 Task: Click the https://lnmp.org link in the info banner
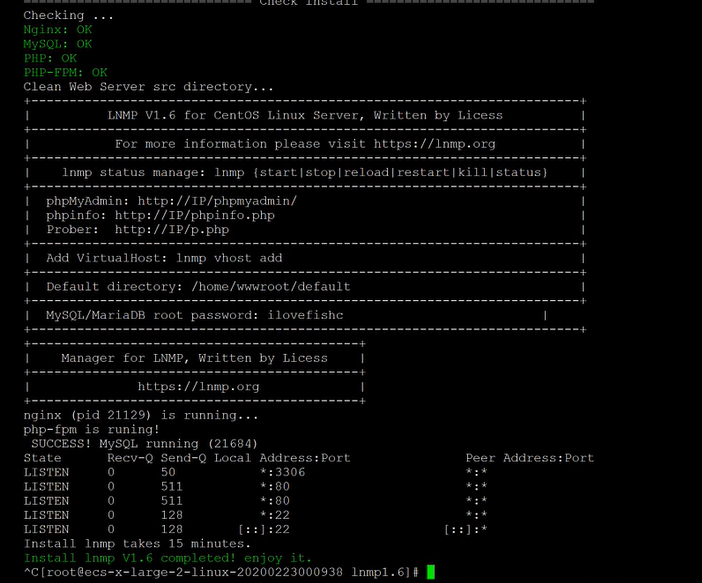434,144
